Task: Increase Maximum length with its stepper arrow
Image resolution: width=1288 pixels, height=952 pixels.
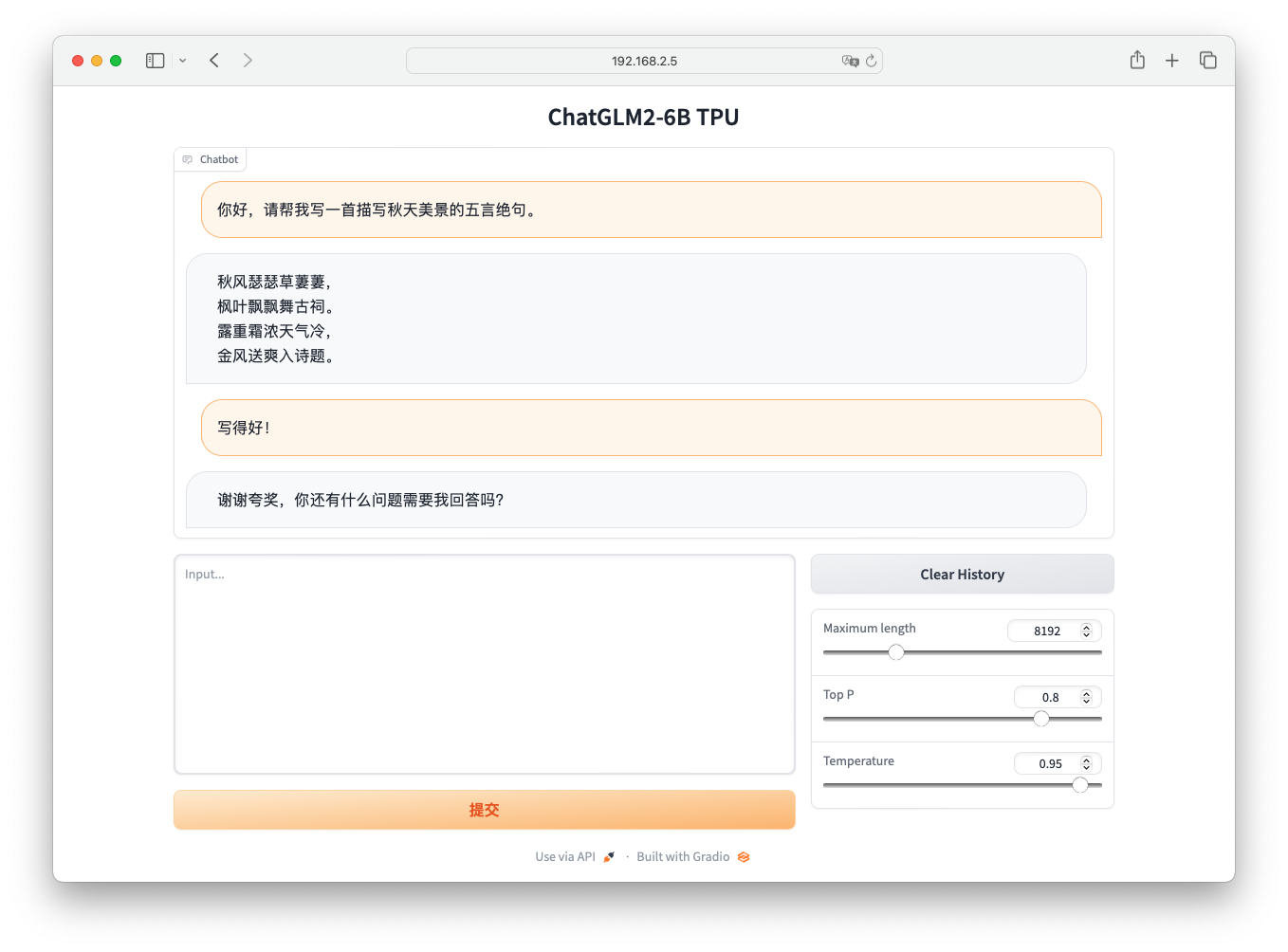Action: tap(1087, 626)
